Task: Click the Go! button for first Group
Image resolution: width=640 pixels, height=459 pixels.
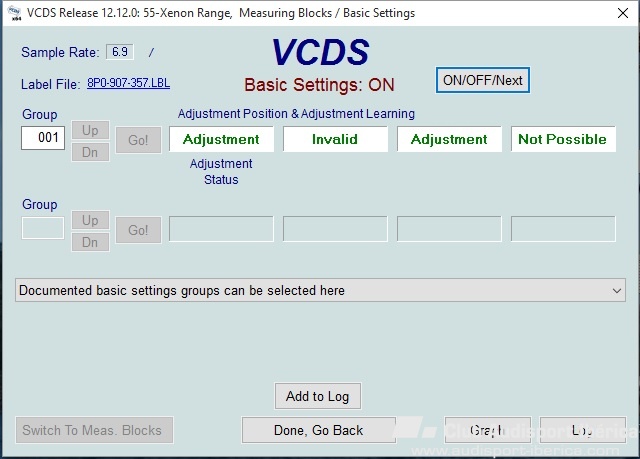Action: [x=138, y=140]
